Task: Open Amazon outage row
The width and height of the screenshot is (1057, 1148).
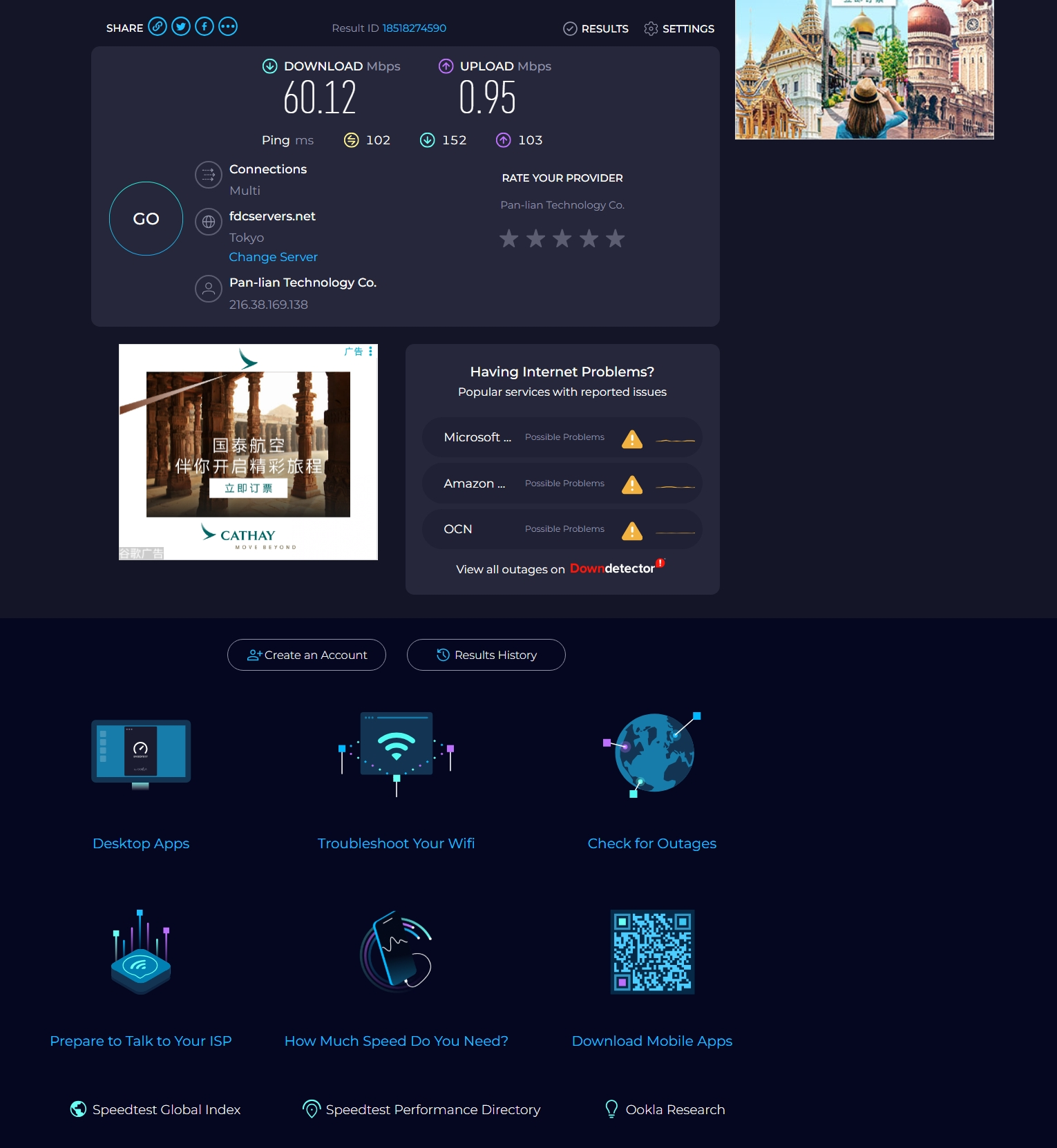Action: click(x=562, y=484)
